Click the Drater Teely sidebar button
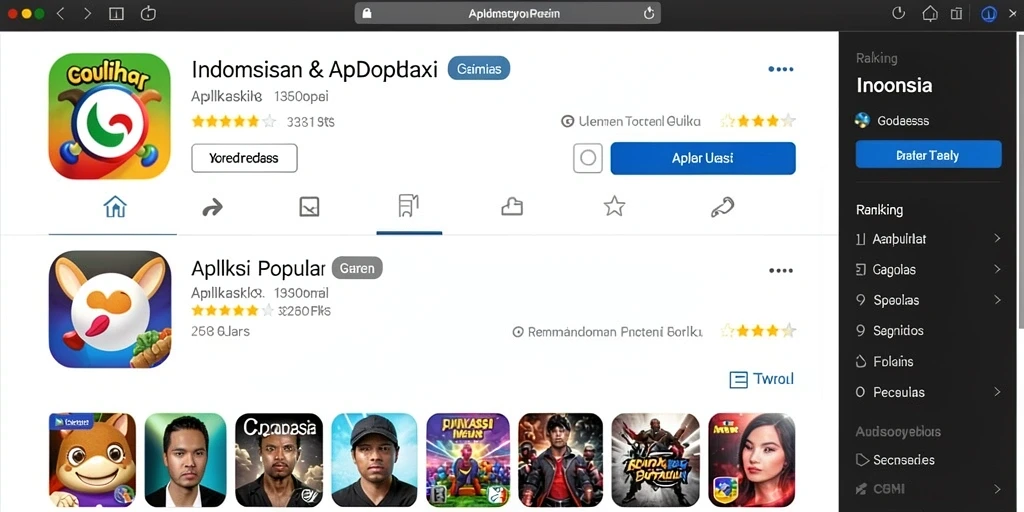Viewport: 1024px width, 512px height. [928, 155]
